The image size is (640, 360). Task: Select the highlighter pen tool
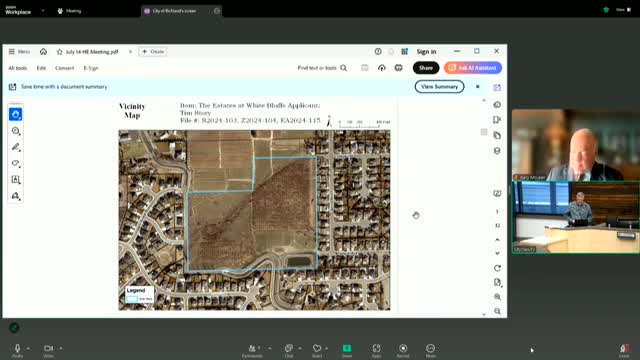click(16, 147)
